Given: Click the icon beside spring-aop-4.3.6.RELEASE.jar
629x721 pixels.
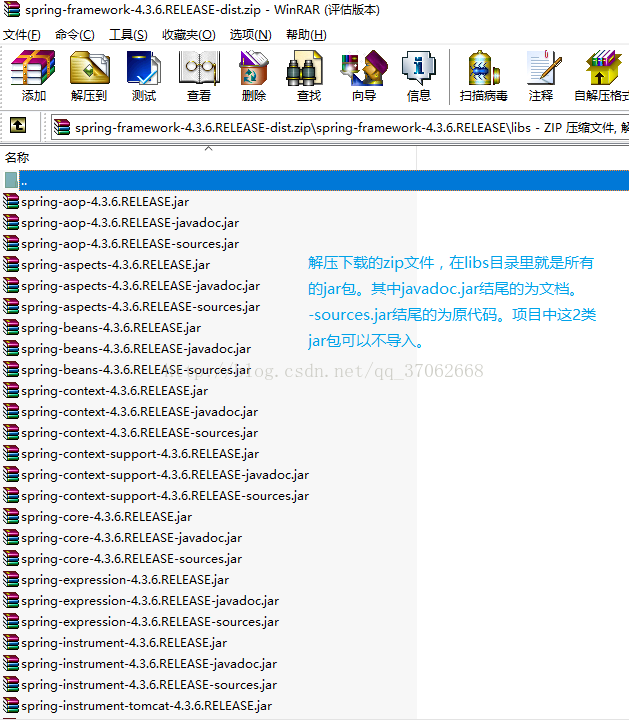Looking at the screenshot, I should click(11, 201).
